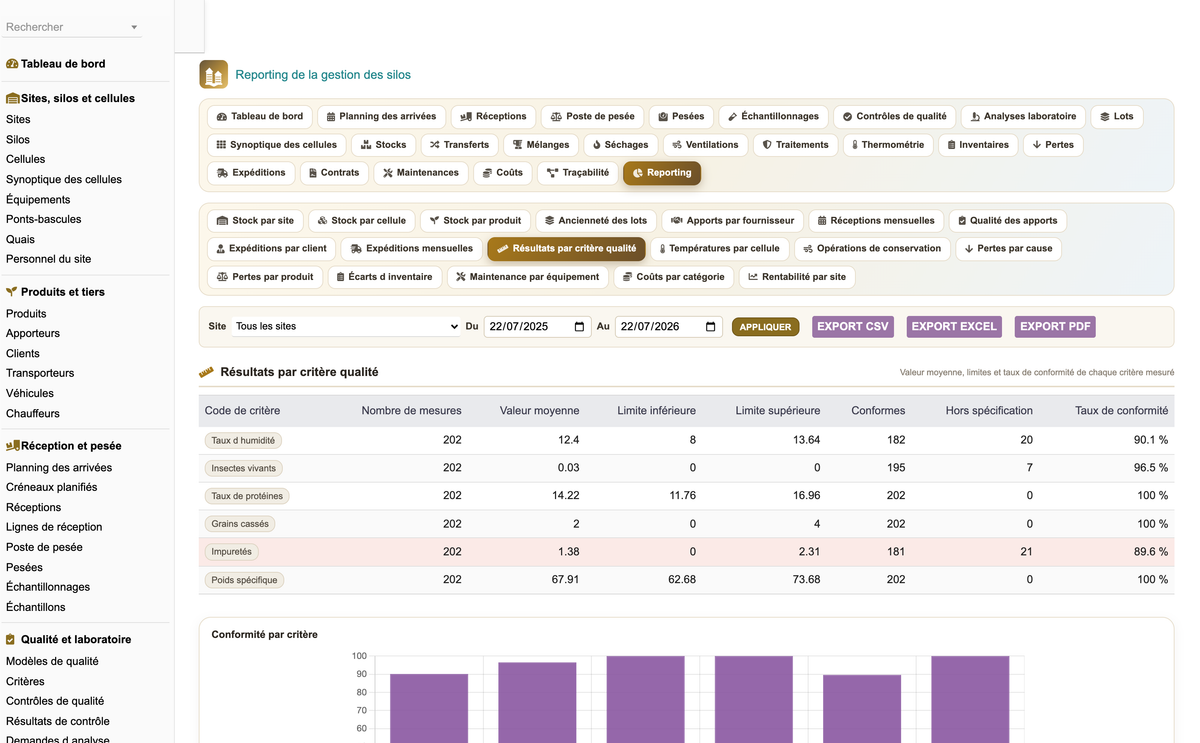1200x743 pixels.
Task: Open the Expéditions par client report
Action: point(271,249)
